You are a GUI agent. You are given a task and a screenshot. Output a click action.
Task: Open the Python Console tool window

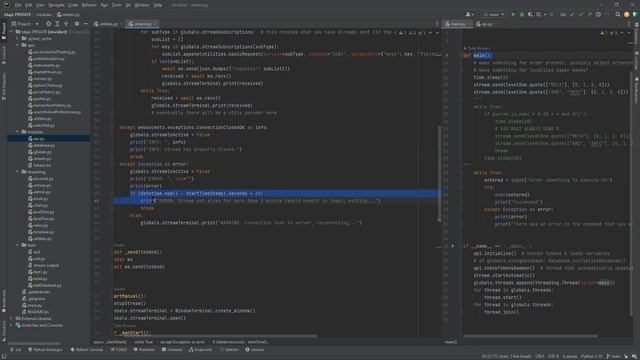(87, 350)
